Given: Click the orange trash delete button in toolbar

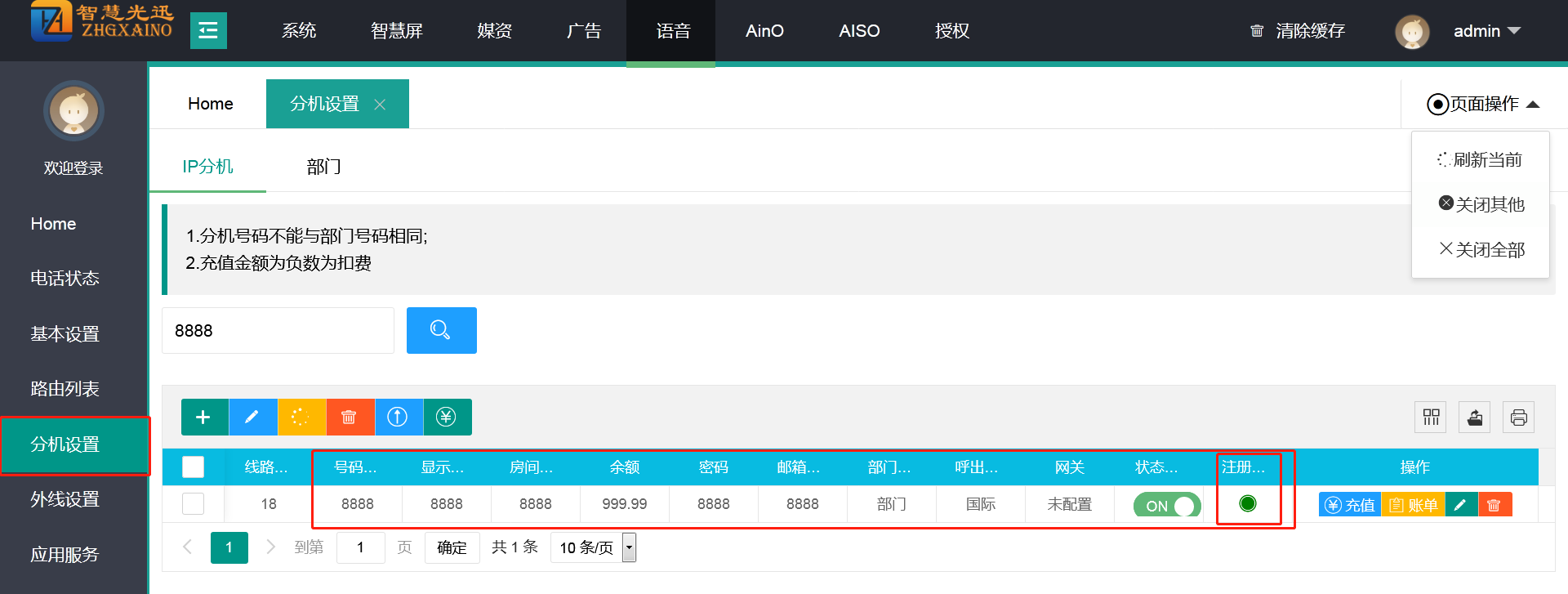Looking at the screenshot, I should click(x=350, y=418).
